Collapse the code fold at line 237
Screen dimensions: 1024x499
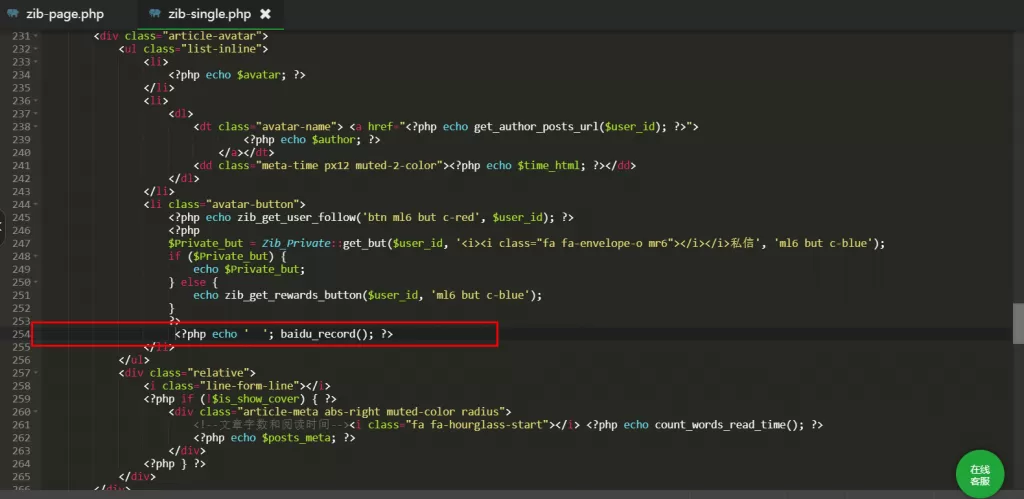coord(35,114)
